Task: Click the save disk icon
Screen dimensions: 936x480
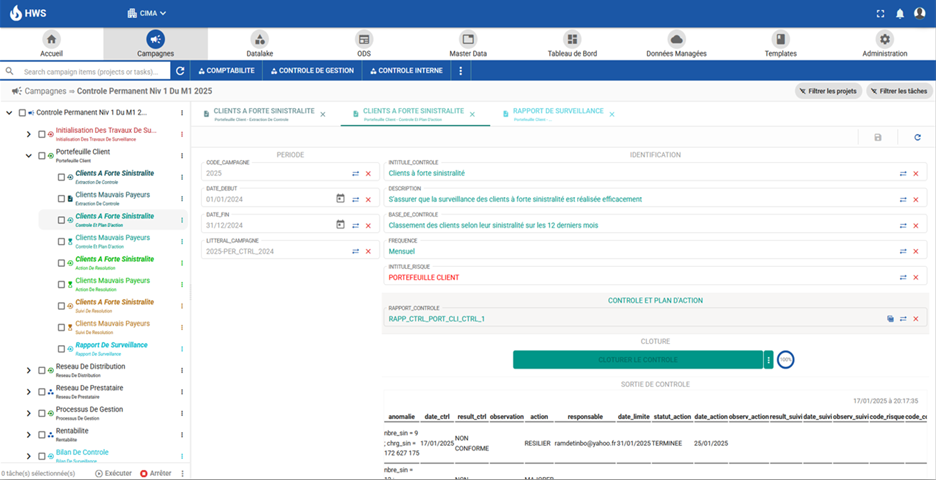Action: (878, 137)
